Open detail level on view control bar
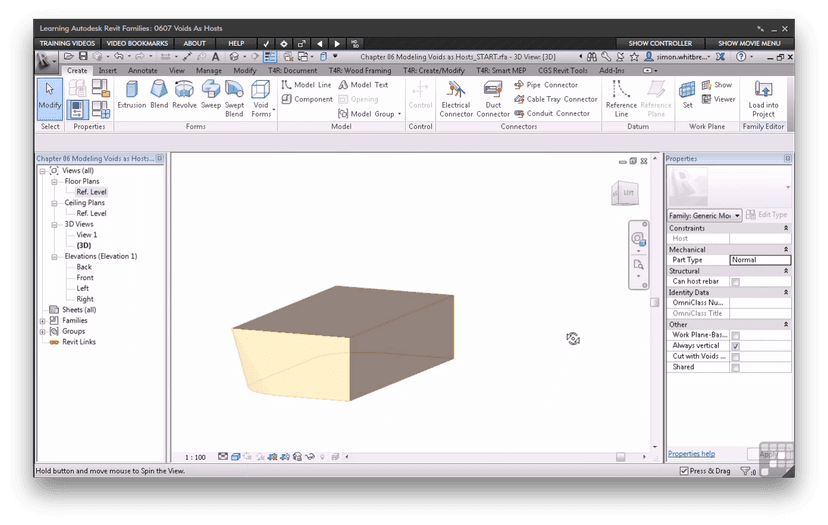Screen dimensions: 828x525 click(x=223, y=457)
